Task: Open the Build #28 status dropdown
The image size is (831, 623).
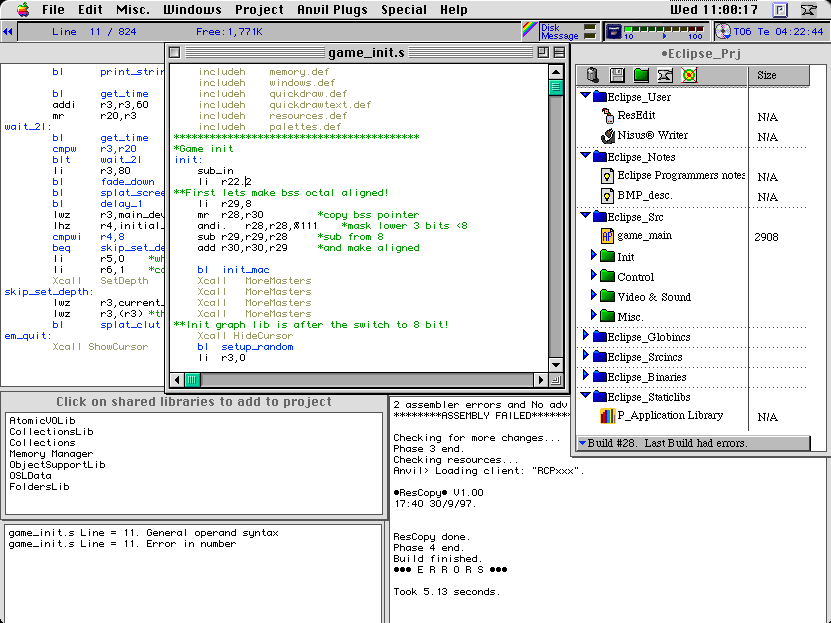Action: point(583,443)
